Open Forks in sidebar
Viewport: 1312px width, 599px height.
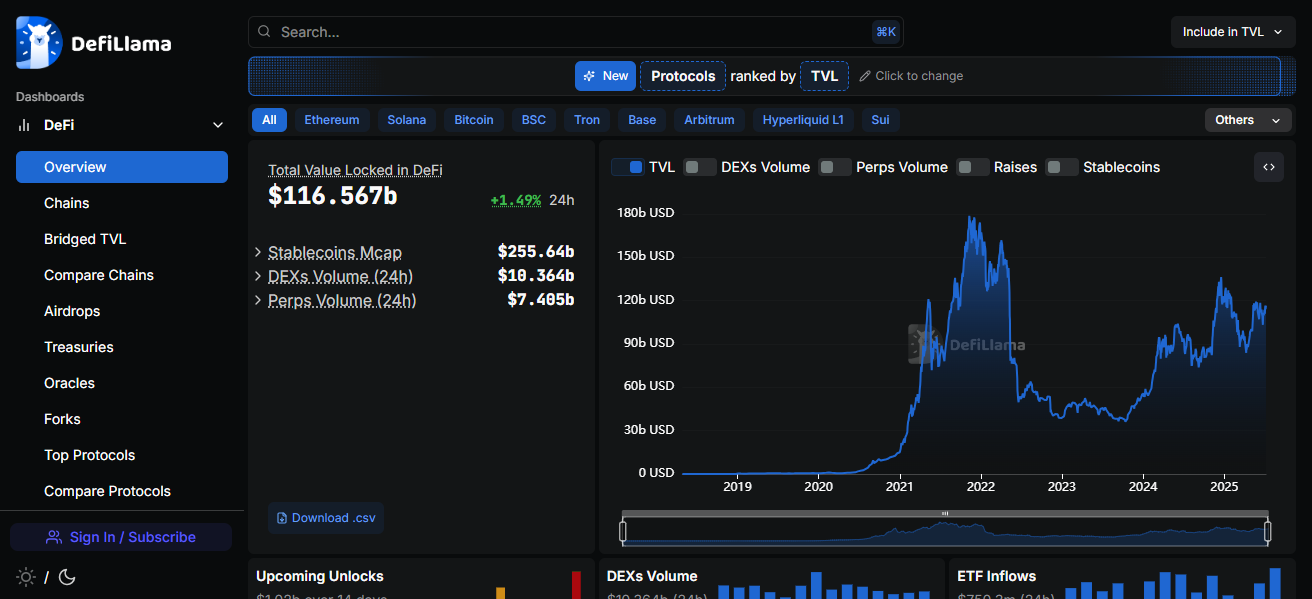pos(122,419)
